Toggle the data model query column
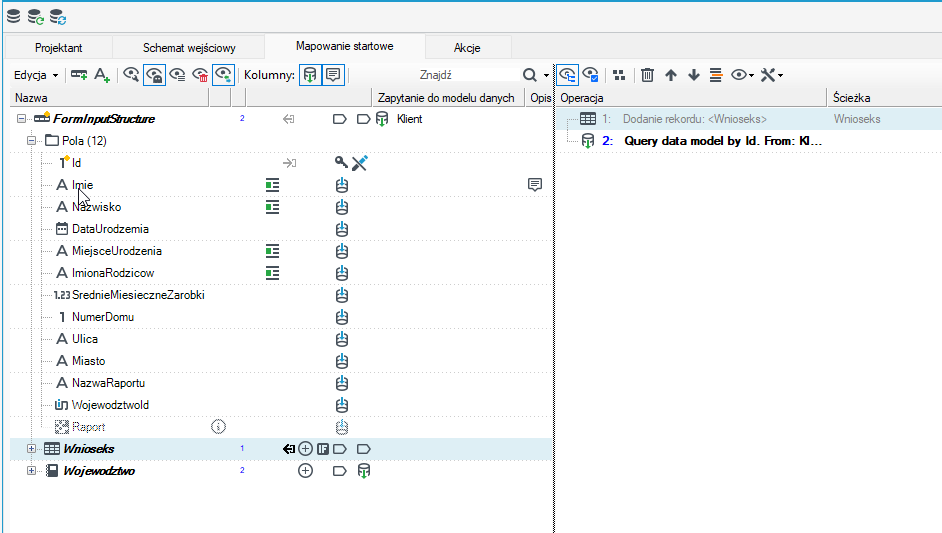942x533 pixels. click(310, 75)
